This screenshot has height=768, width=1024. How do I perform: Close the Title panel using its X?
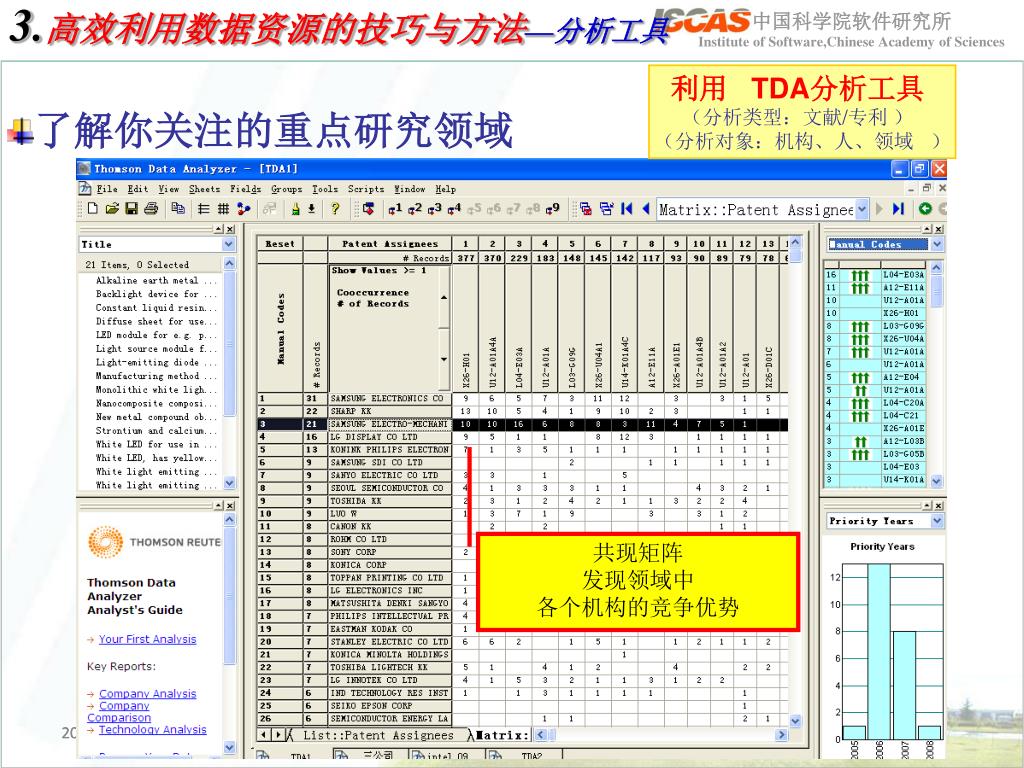pos(230,229)
